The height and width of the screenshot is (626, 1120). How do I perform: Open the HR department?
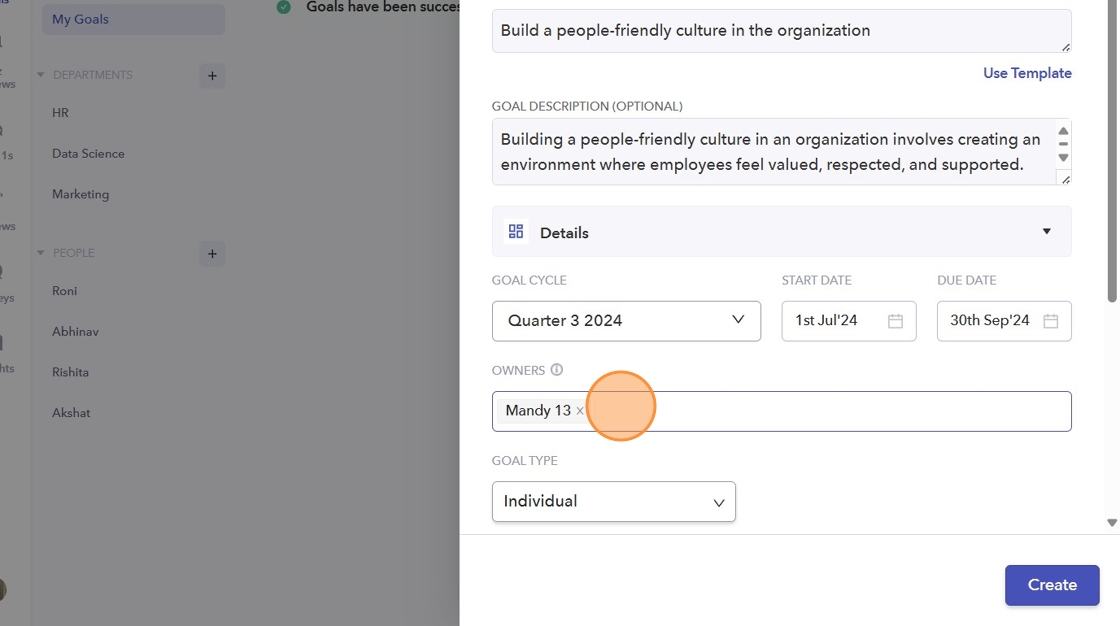click(x=61, y=113)
